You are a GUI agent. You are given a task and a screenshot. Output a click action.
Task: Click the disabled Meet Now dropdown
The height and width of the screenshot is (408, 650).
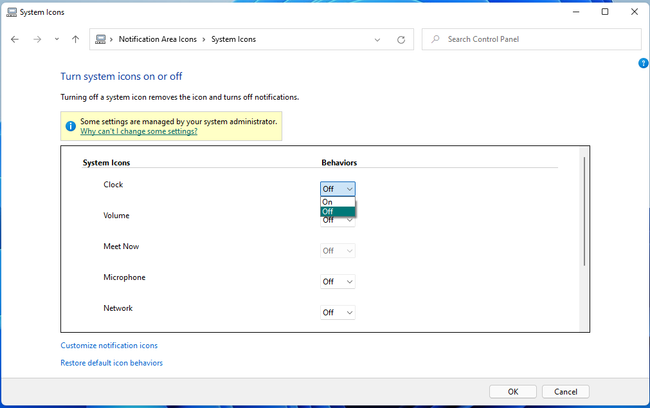coord(337,250)
